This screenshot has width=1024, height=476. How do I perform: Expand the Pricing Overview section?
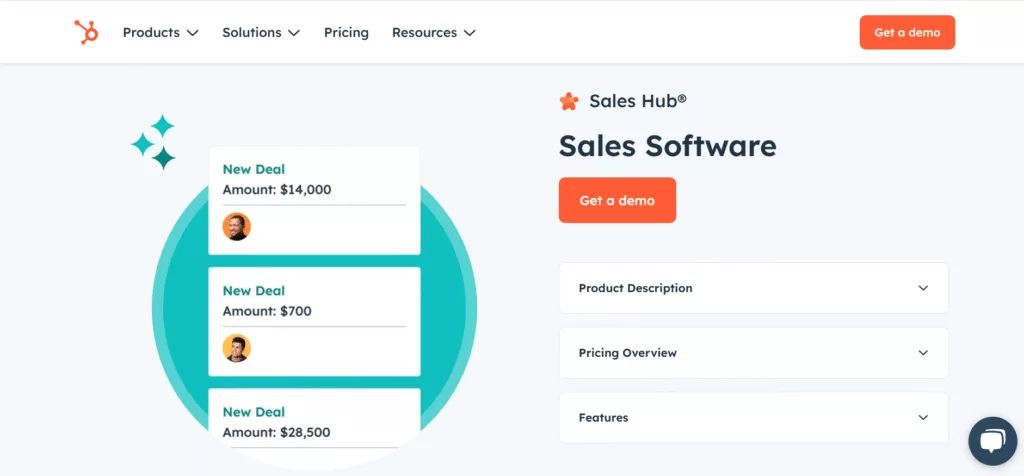pyautogui.click(x=754, y=353)
